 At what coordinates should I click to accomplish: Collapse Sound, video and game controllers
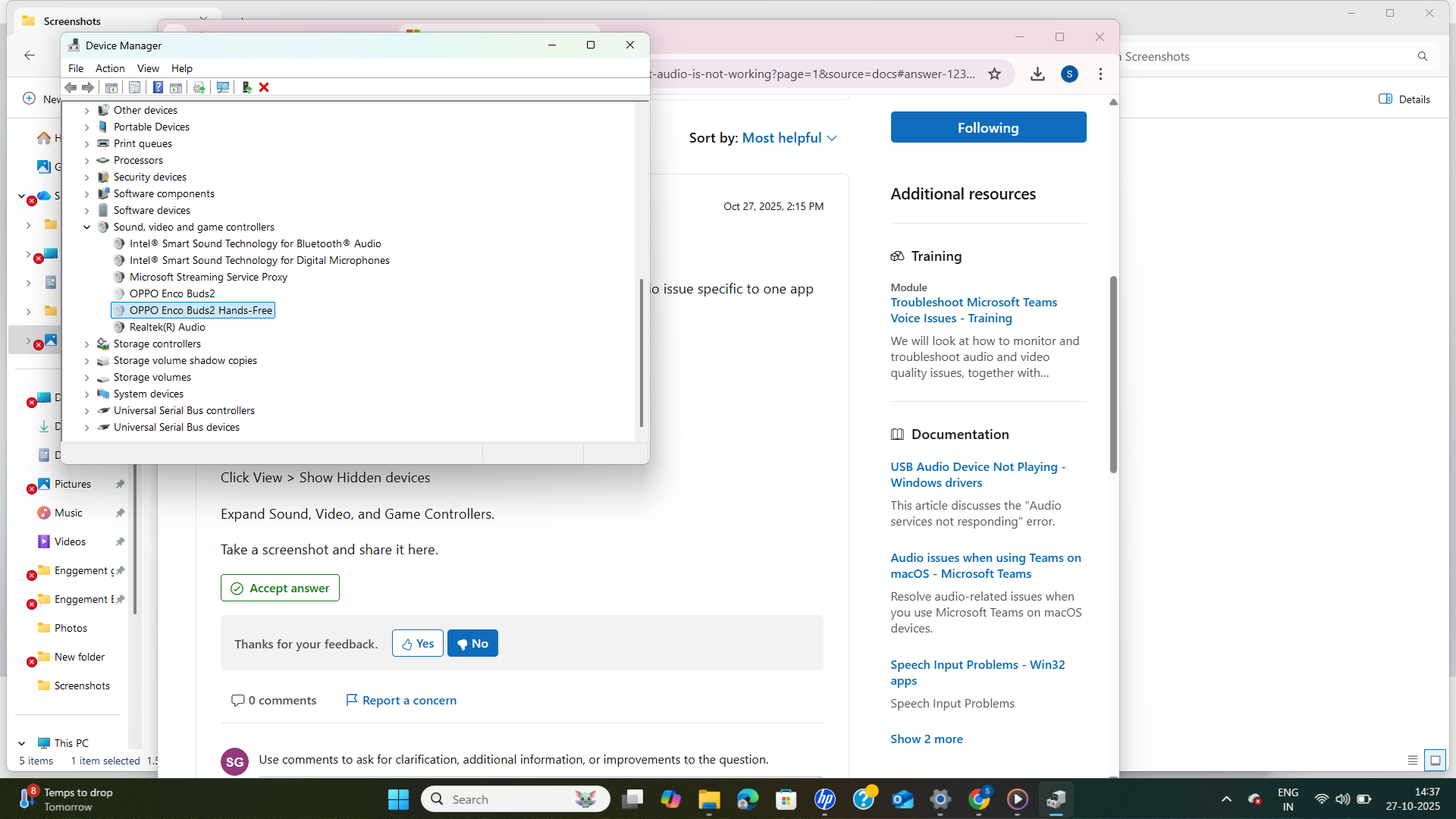[x=86, y=227]
